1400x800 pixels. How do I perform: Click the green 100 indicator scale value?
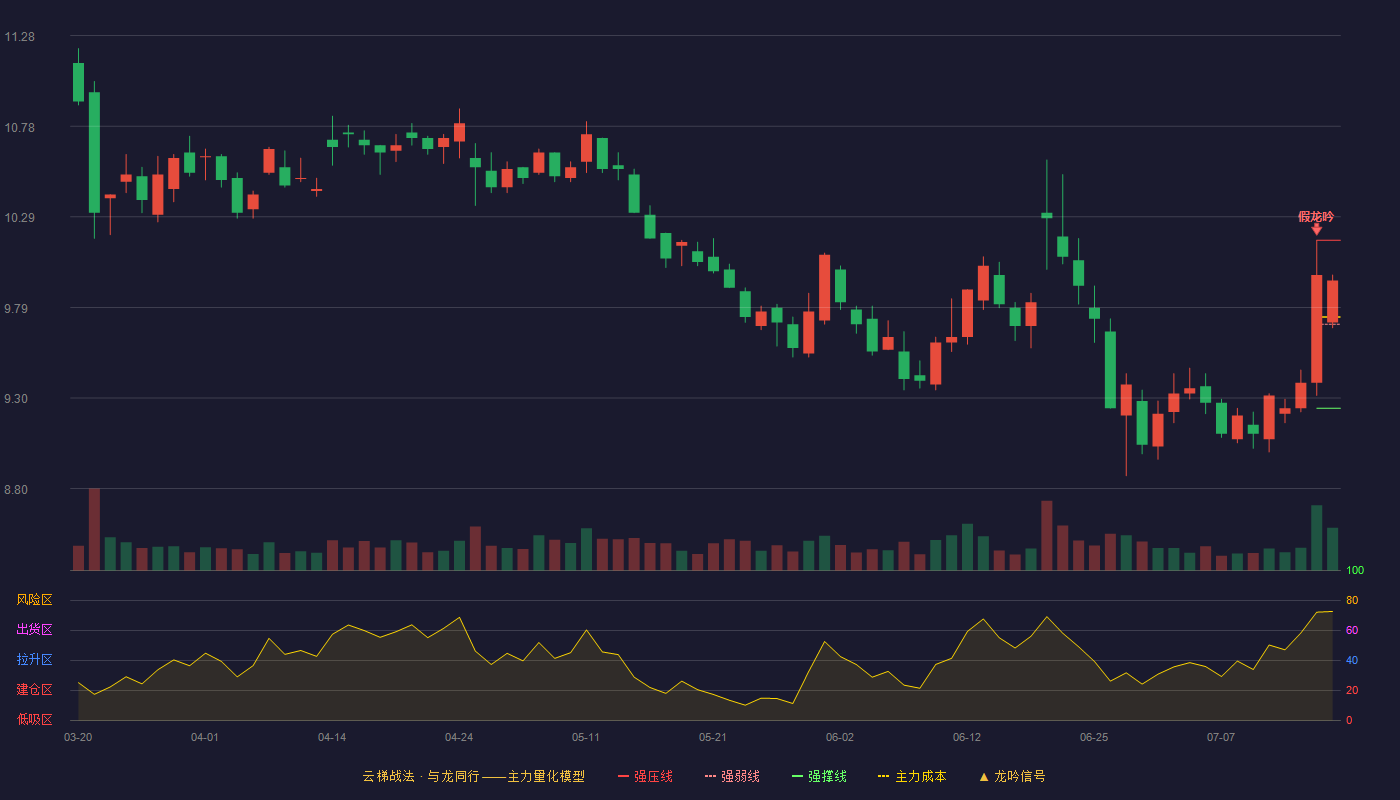[x=1355, y=571]
